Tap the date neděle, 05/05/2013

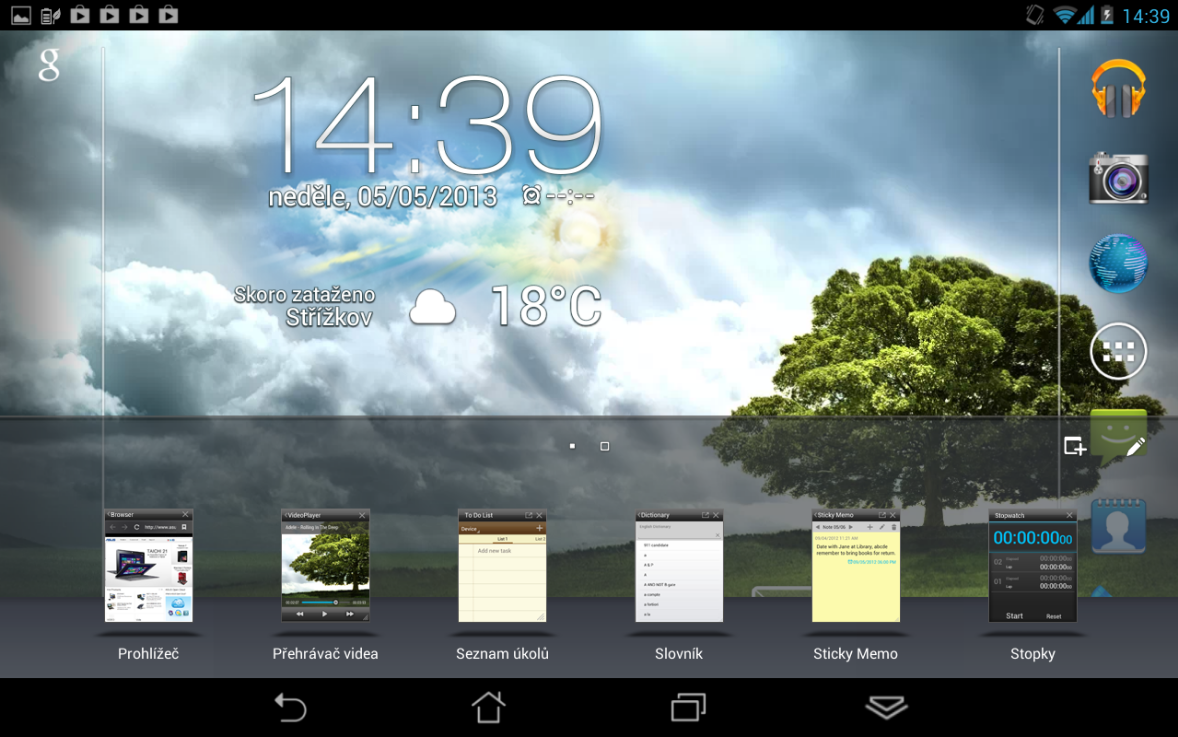(x=382, y=197)
